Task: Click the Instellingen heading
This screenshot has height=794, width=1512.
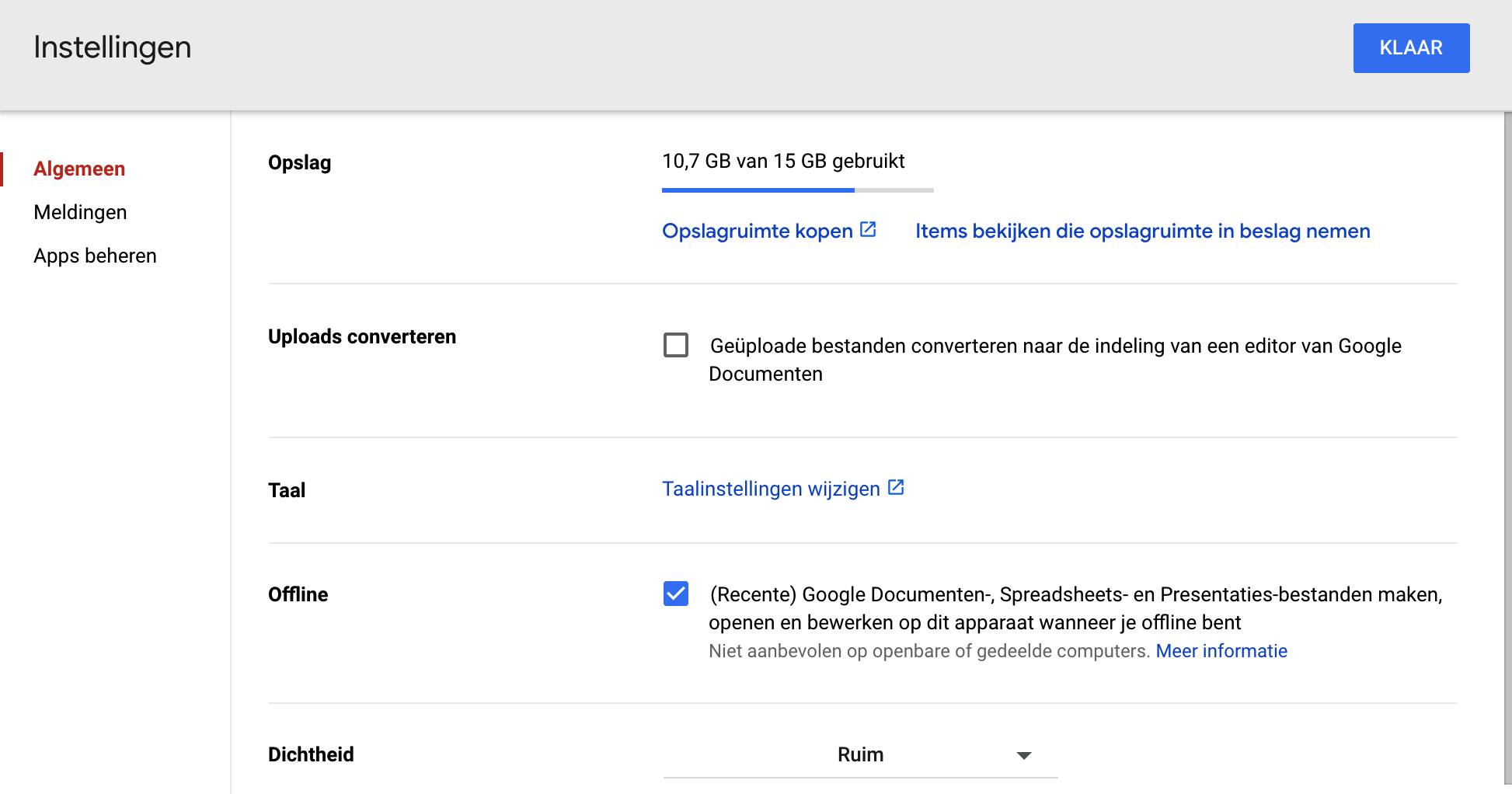Action: click(113, 48)
